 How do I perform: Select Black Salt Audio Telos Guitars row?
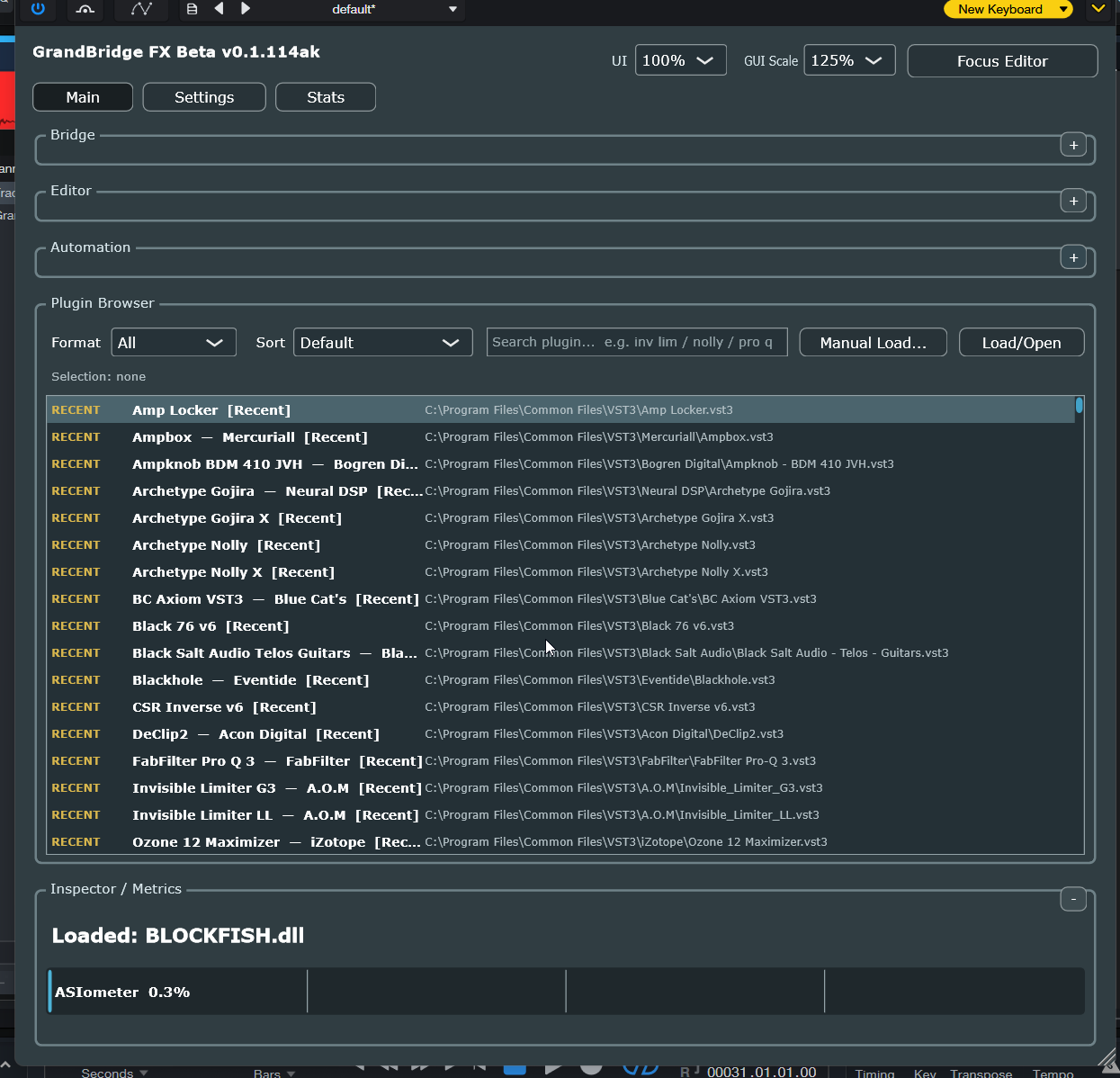coord(560,652)
